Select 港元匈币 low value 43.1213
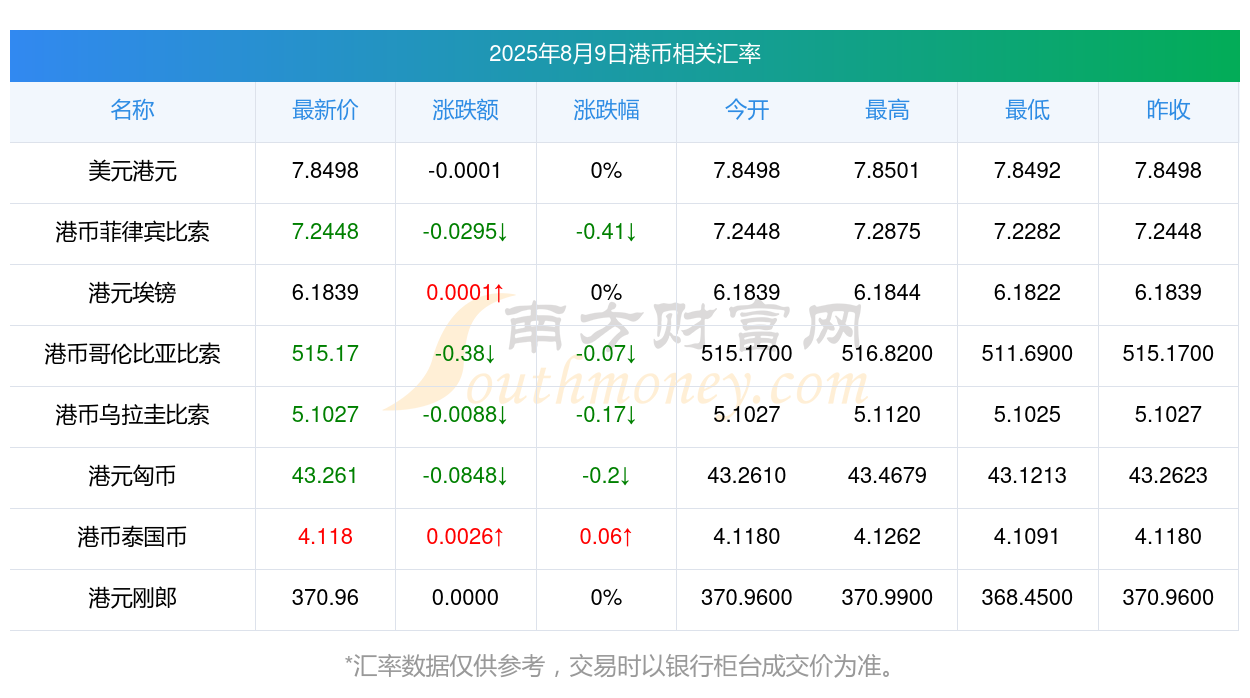The width and height of the screenshot is (1250, 698). (x=1027, y=476)
